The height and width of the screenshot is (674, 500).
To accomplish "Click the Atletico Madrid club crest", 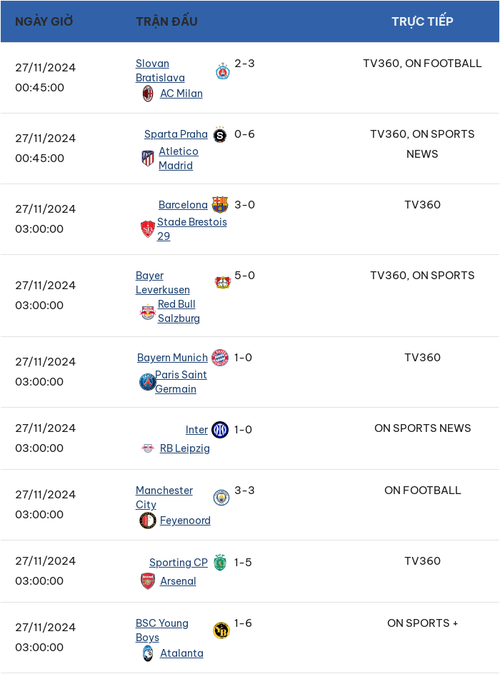I will [148, 158].
